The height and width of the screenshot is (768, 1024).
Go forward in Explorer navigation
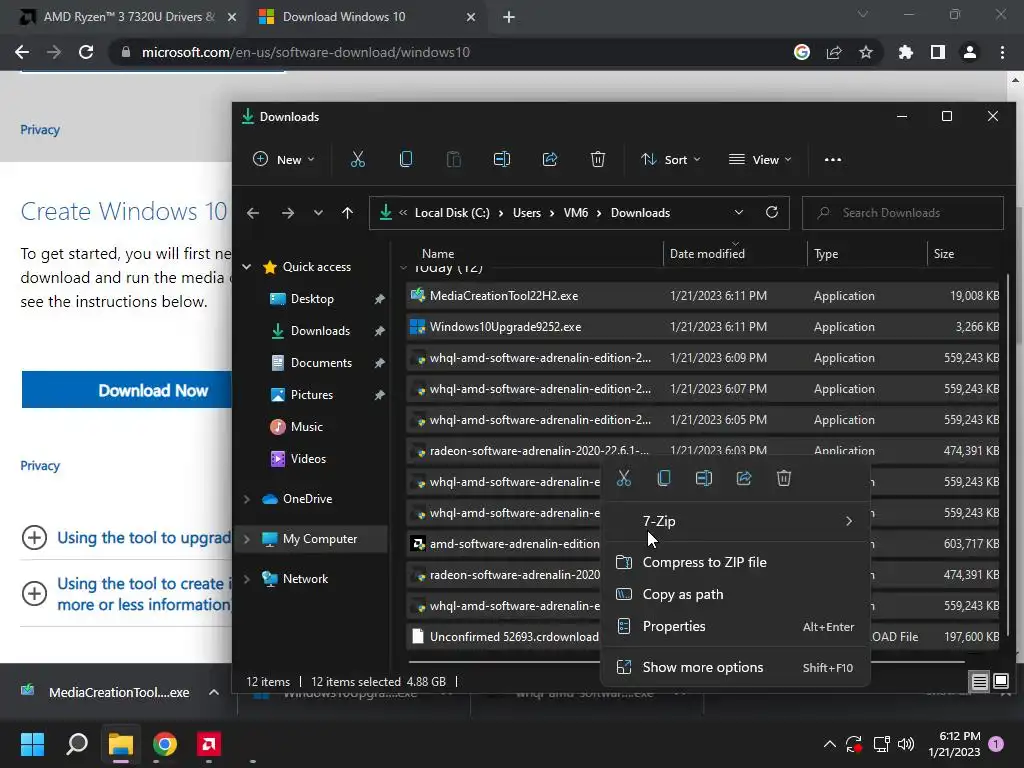(287, 213)
